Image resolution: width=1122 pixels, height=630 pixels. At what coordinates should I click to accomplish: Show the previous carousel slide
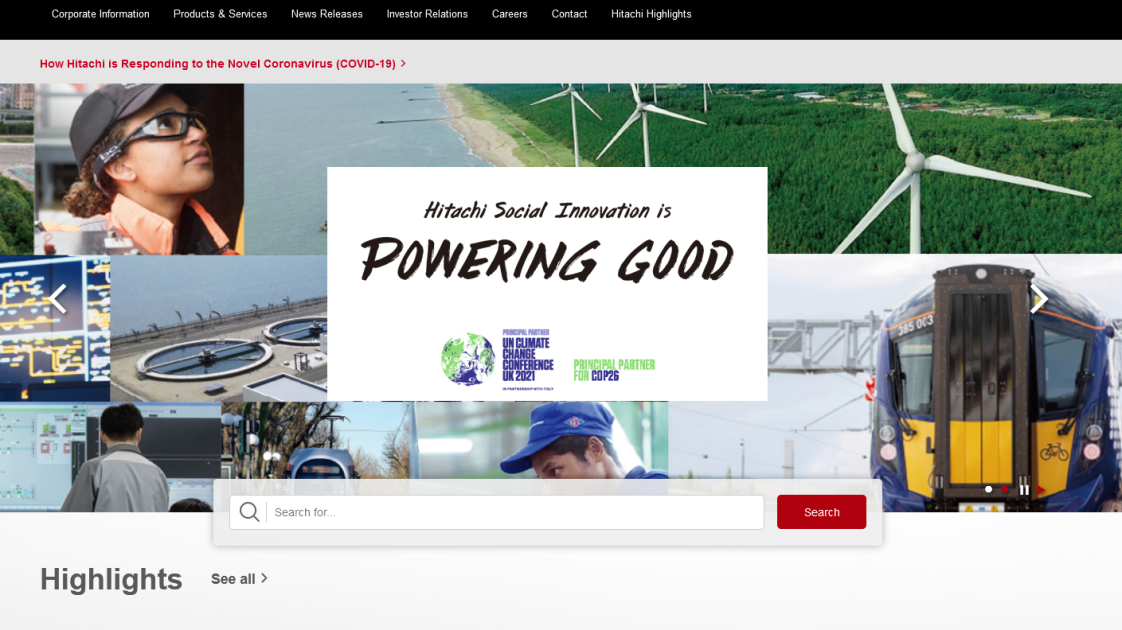[x=59, y=299]
